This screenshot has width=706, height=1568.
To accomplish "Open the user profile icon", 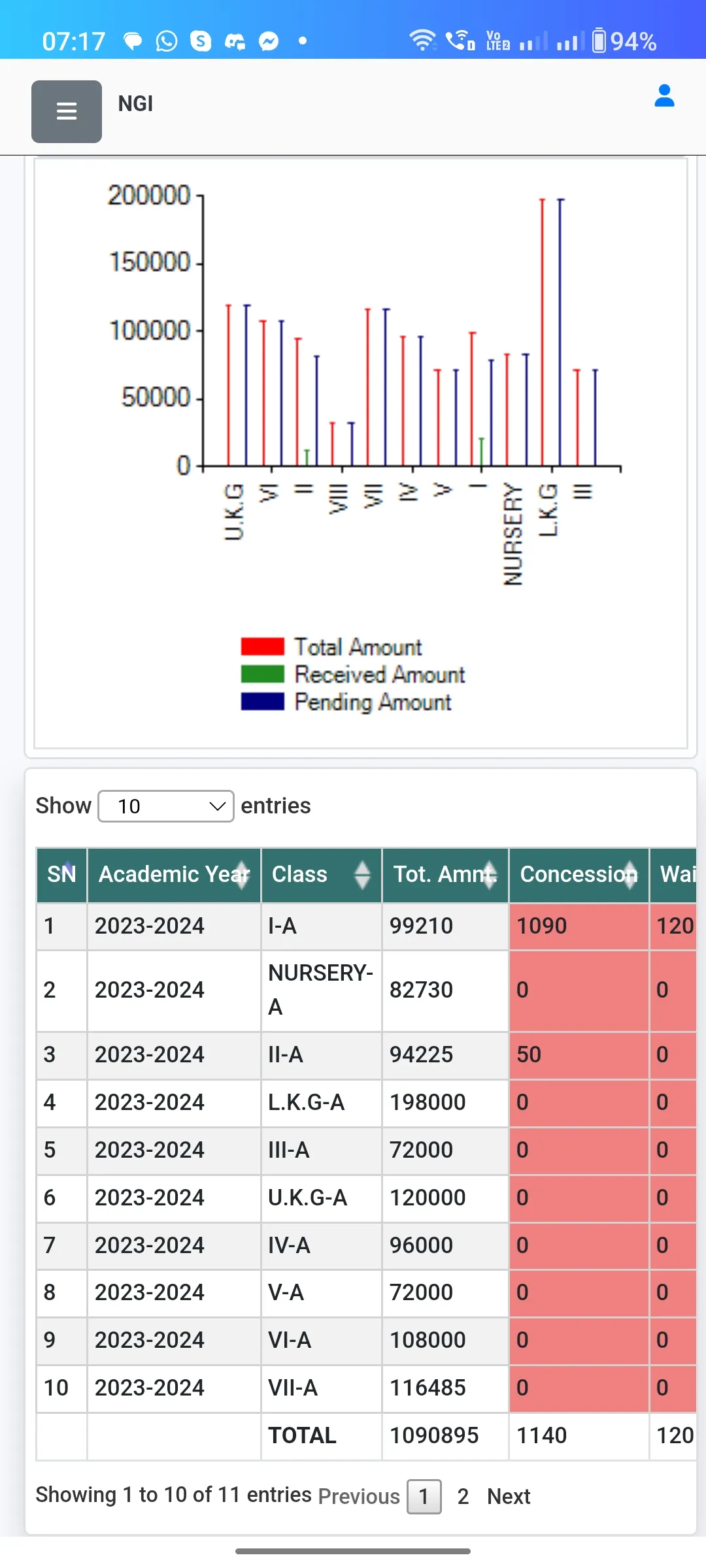I will pos(664,95).
